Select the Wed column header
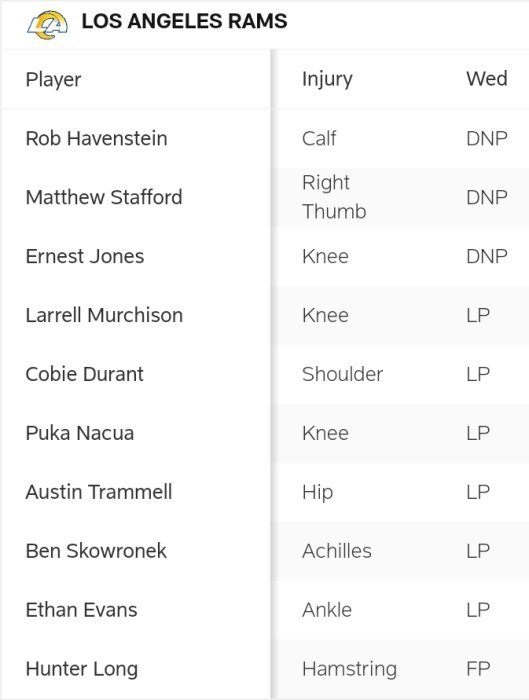 (x=487, y=79)
